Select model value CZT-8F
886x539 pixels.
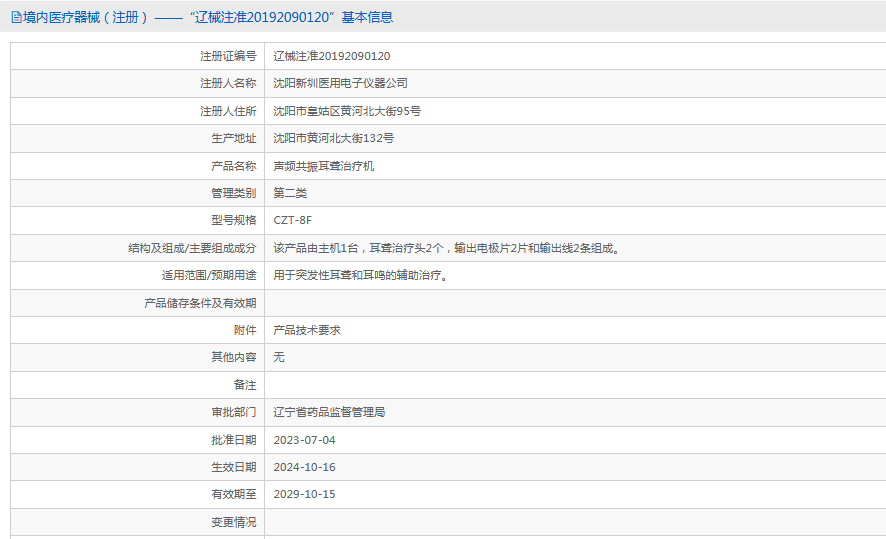292,220
